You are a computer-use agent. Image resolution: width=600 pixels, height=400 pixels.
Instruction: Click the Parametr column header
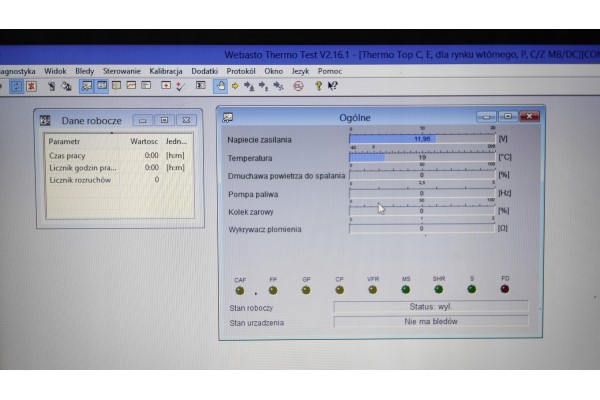point(64,141)
